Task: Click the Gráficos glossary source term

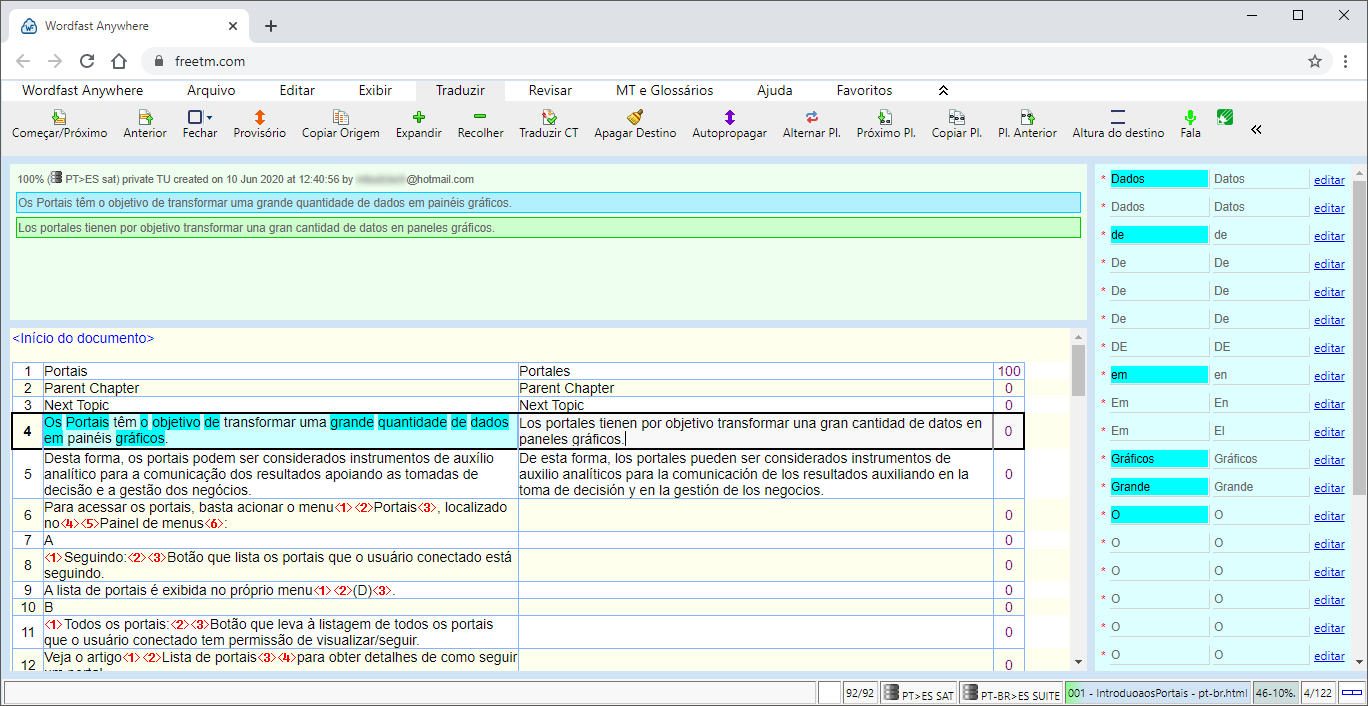Action: (1158, 459)
